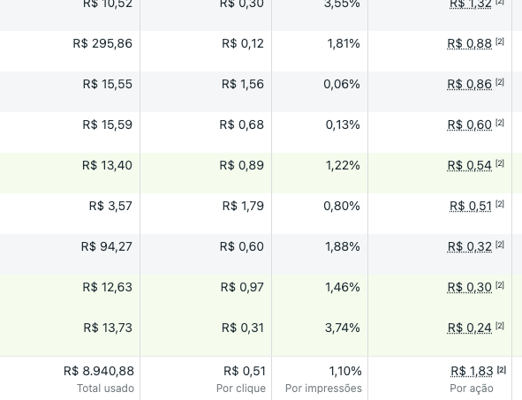Open footnote [2] beside R$ 0,60

click(500, 123)
